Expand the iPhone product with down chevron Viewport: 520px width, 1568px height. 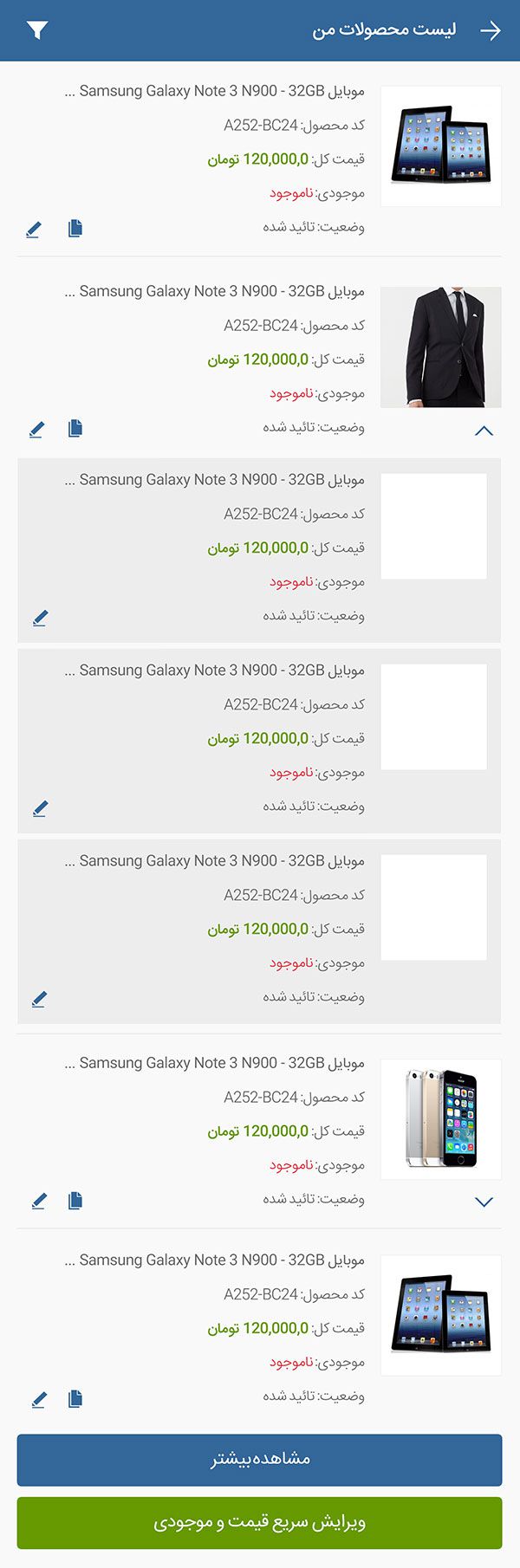(x=484, y=1202)
